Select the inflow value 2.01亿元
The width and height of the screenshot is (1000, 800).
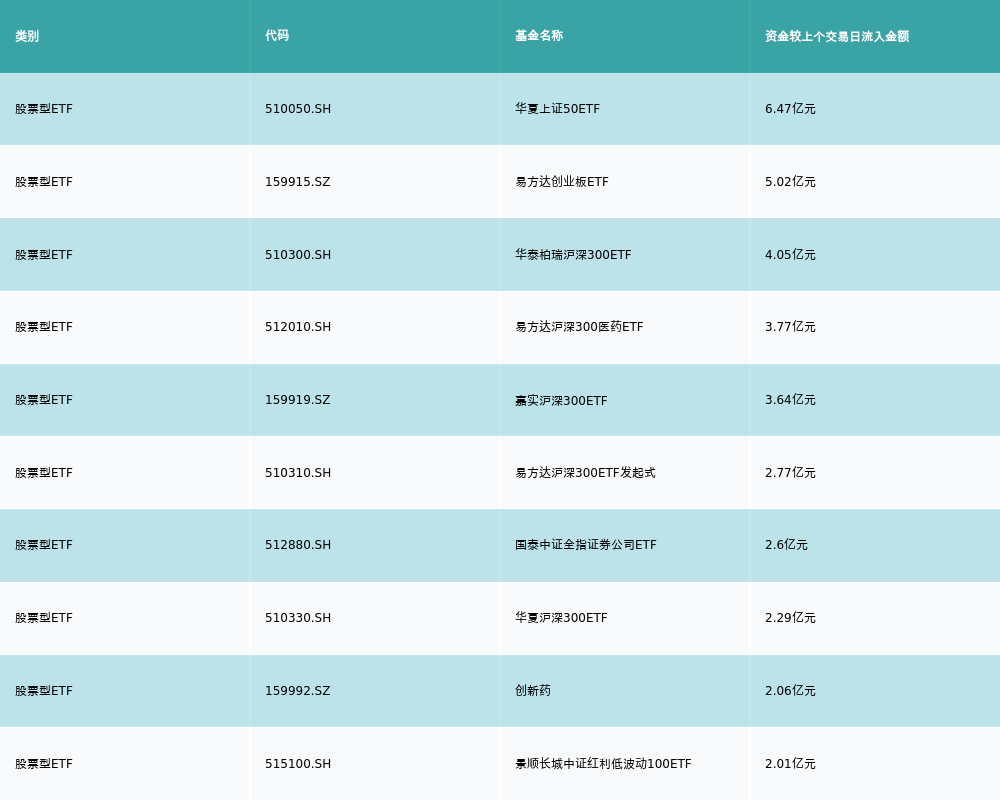point(790,764)
